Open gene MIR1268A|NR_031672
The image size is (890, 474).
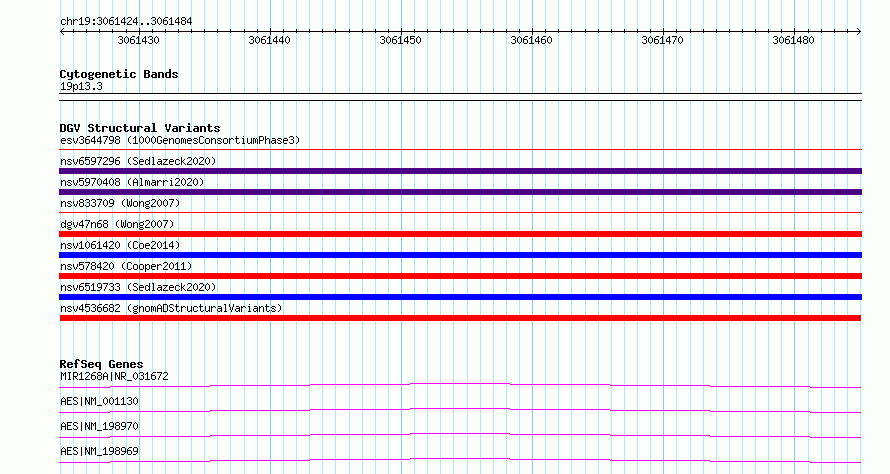pyautogui.click(x=114, y=376)
